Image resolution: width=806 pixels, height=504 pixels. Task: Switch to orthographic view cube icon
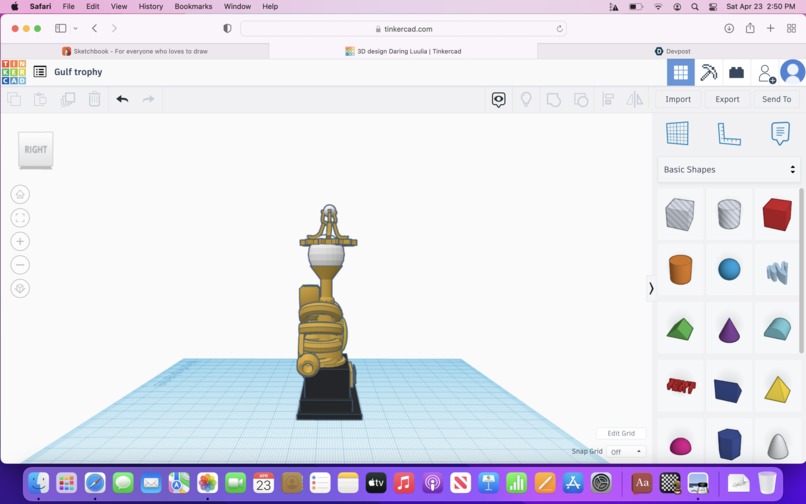[x=20, y=289]
